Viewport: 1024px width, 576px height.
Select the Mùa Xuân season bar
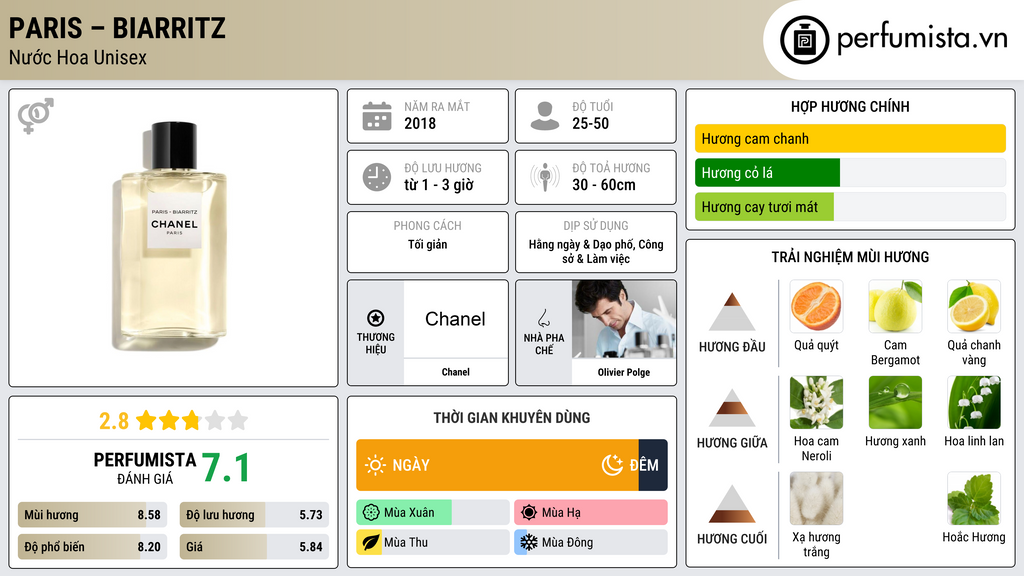coord(433,513)
